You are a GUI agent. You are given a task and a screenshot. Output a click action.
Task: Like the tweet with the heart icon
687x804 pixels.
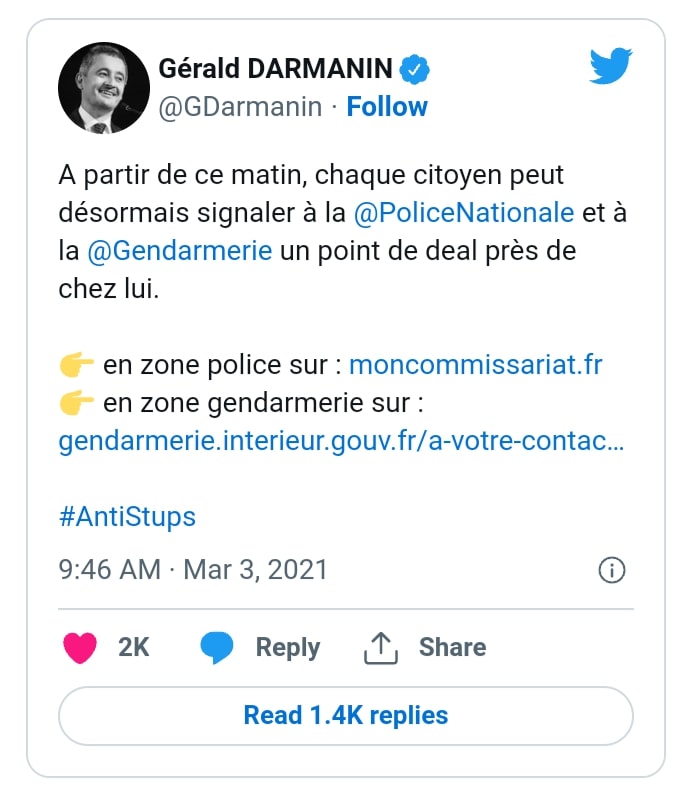pos(80,647)
